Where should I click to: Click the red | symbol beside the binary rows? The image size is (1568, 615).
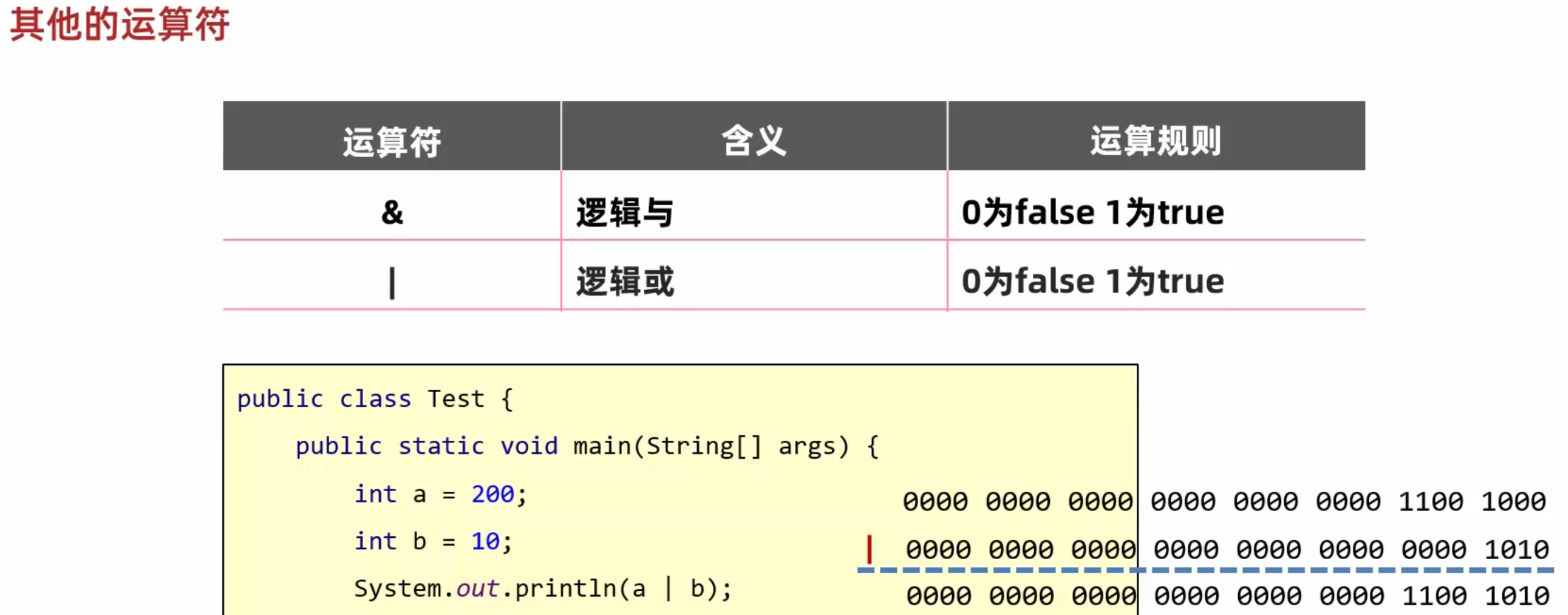click(x=869, y=550)
